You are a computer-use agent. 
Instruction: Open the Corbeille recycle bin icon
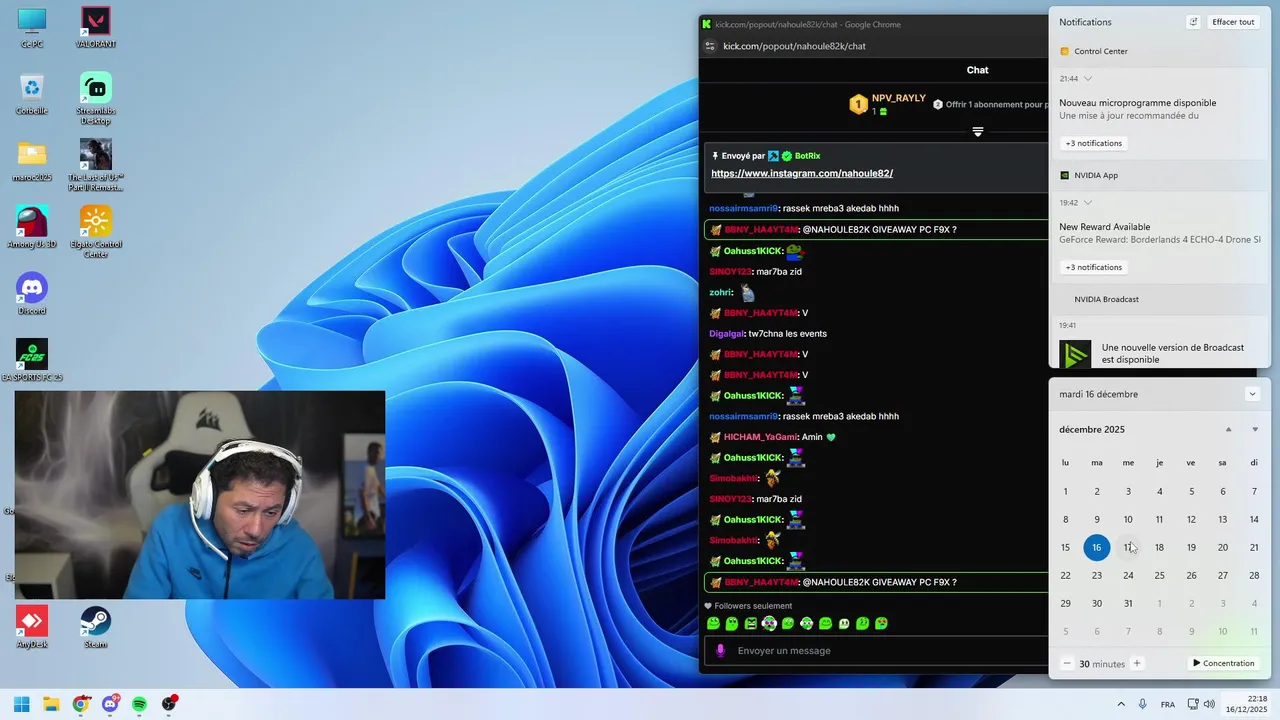point(32,94)
